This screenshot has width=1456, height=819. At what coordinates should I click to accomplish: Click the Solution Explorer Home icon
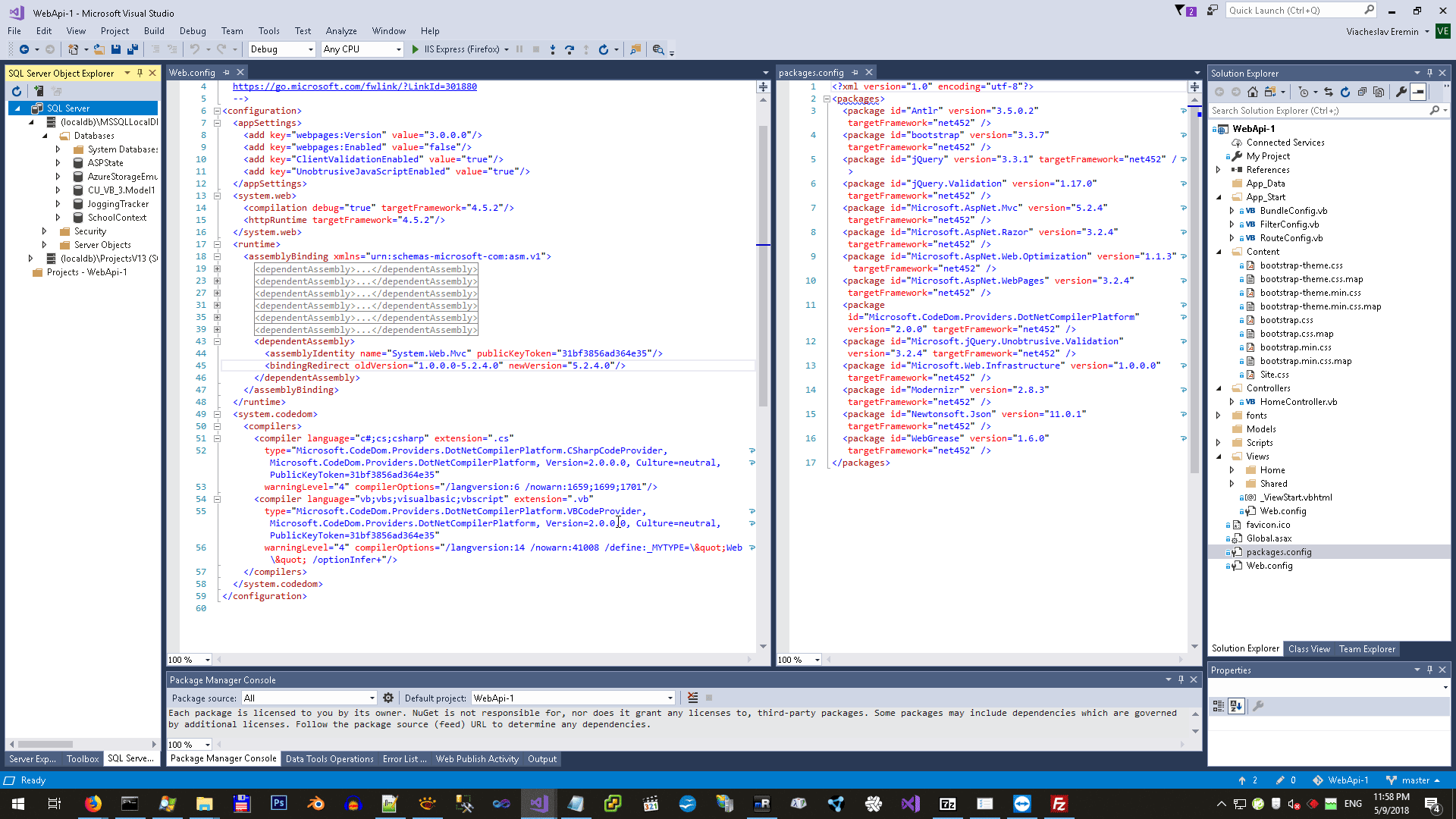1253,92
